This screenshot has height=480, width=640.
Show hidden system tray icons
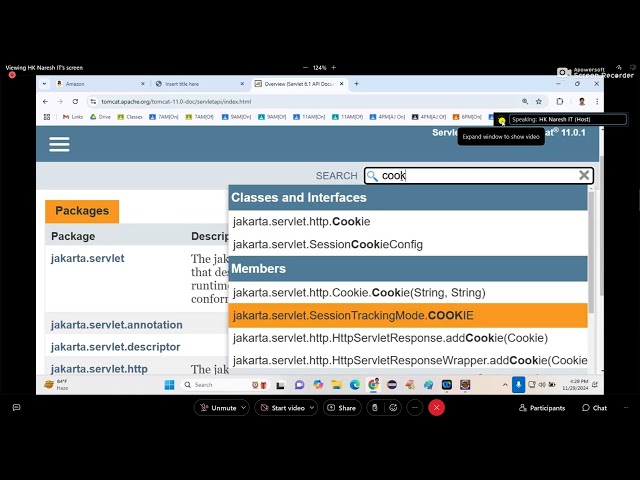[x=505, y=384]
